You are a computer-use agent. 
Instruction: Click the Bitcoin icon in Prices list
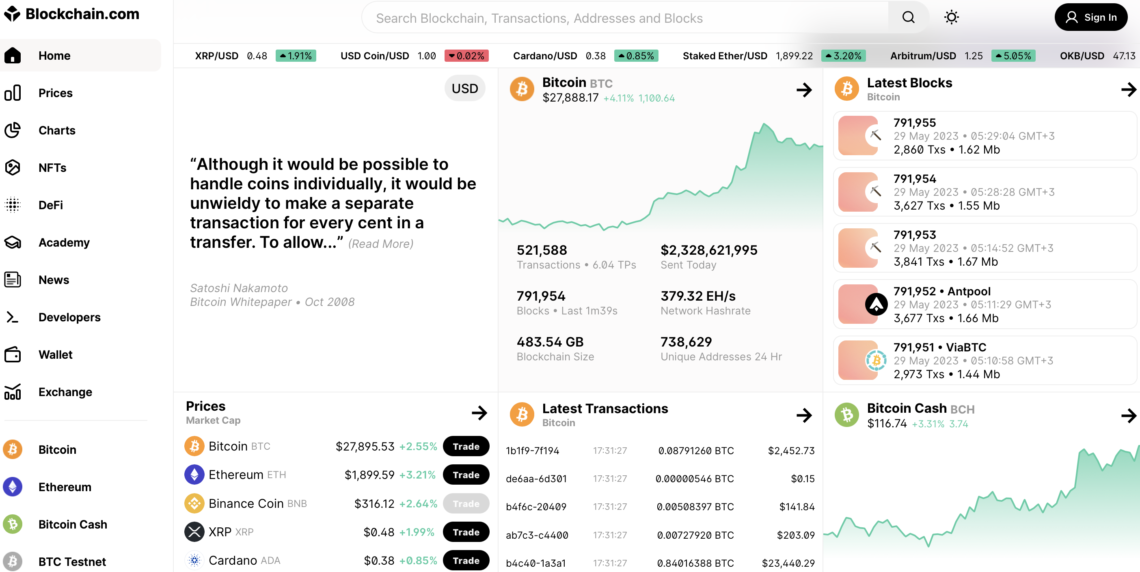(194, 446)
